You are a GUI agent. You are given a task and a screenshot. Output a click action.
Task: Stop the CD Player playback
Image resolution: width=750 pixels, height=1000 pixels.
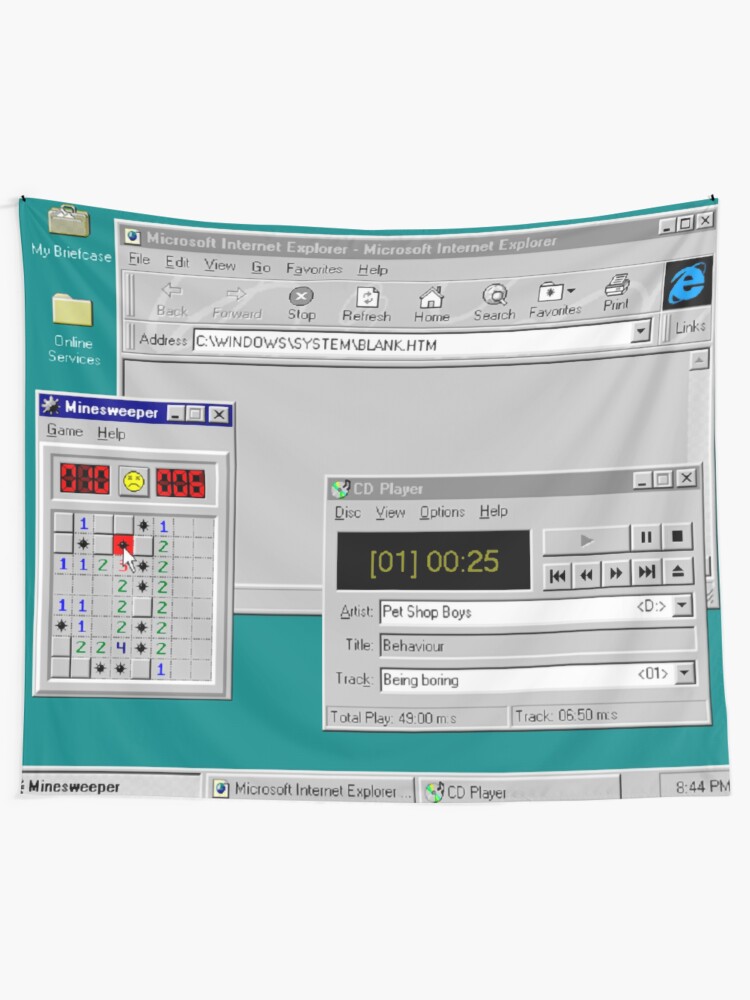coord(677,537)
